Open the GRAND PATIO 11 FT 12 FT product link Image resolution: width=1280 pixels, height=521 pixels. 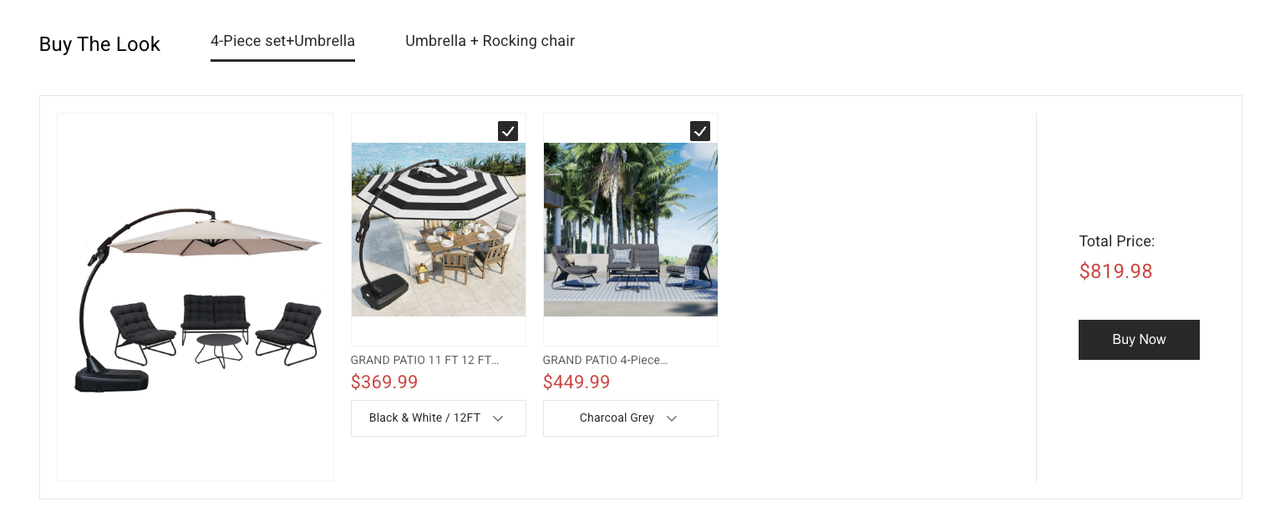tap(424, 360)
